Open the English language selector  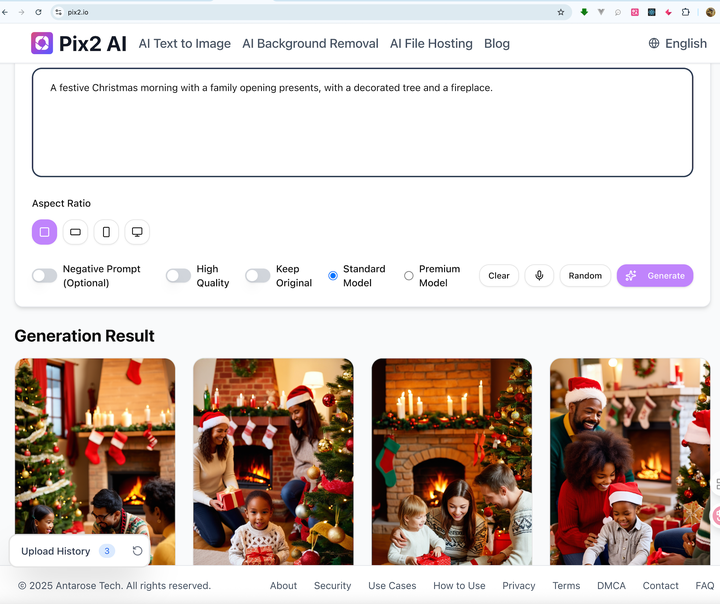[x=677, y=43]
